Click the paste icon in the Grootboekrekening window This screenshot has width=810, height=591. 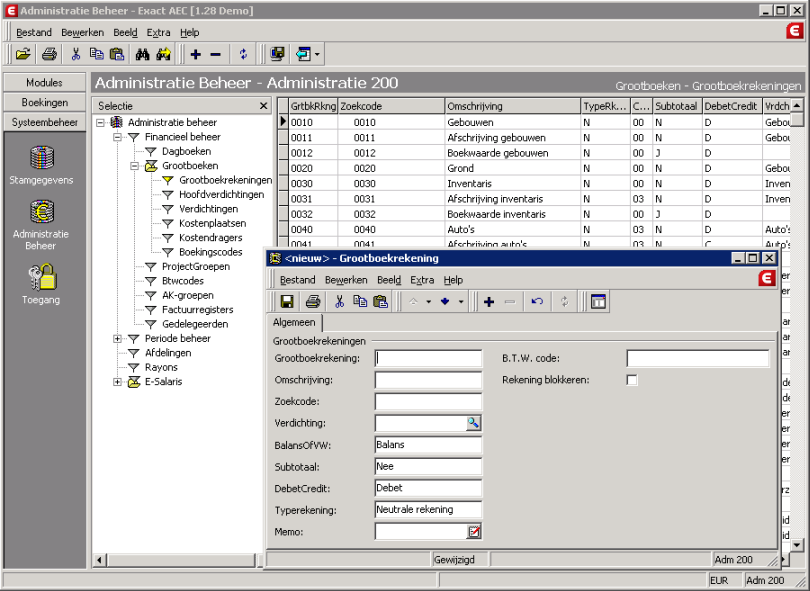[381, 302]
